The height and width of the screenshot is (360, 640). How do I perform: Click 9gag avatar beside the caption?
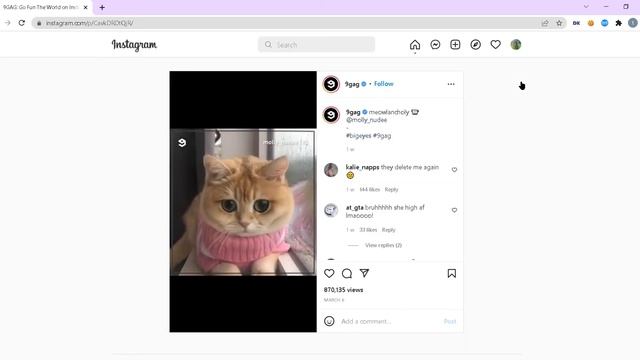[x=331, y=115]
